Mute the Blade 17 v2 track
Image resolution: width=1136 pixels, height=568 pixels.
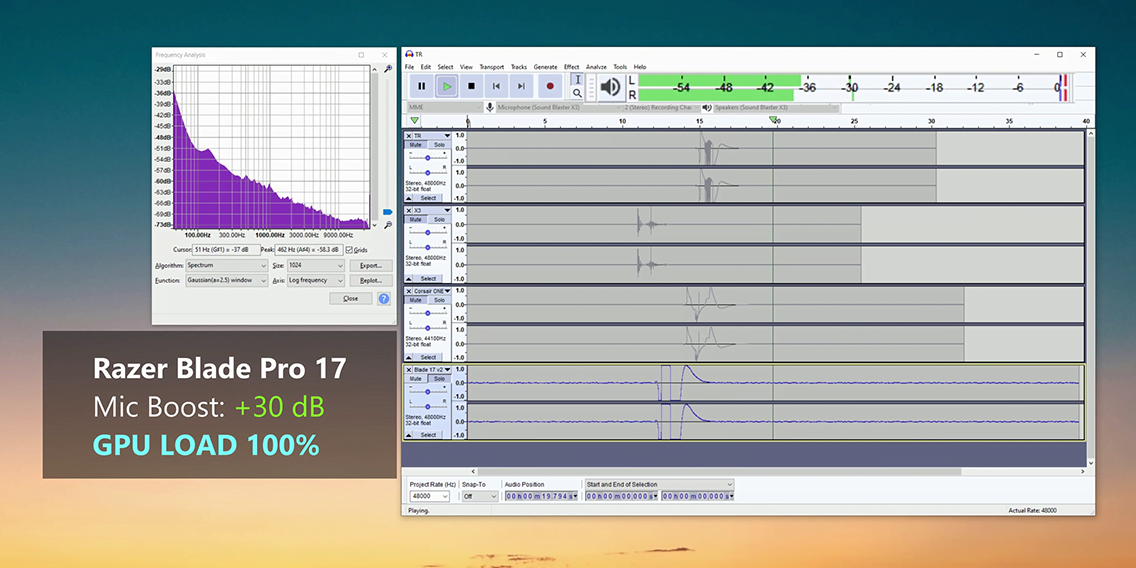(416, 378)
